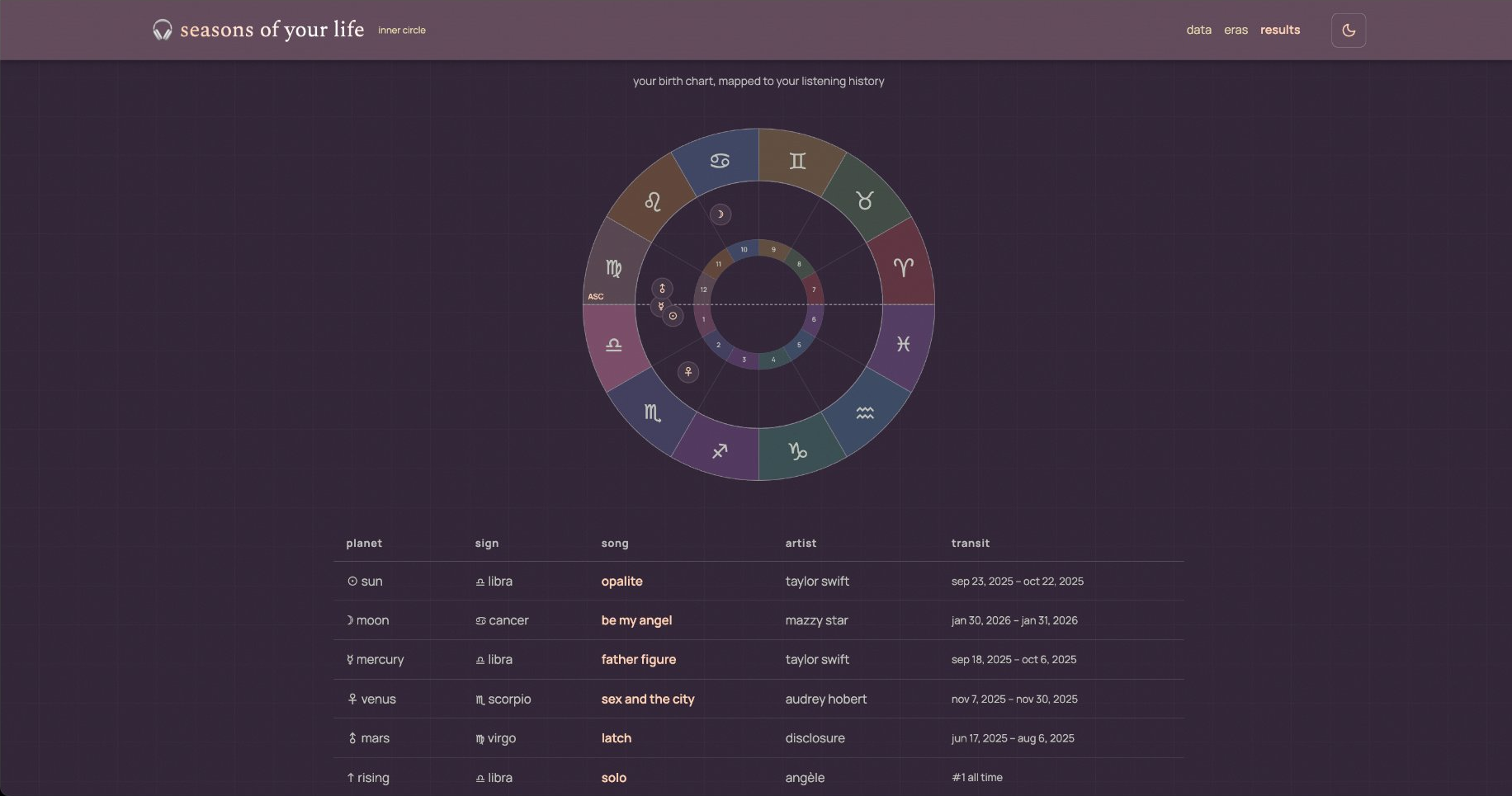Open the data page
This screenshot has width=1512, height=796.
pos(1198,30)
